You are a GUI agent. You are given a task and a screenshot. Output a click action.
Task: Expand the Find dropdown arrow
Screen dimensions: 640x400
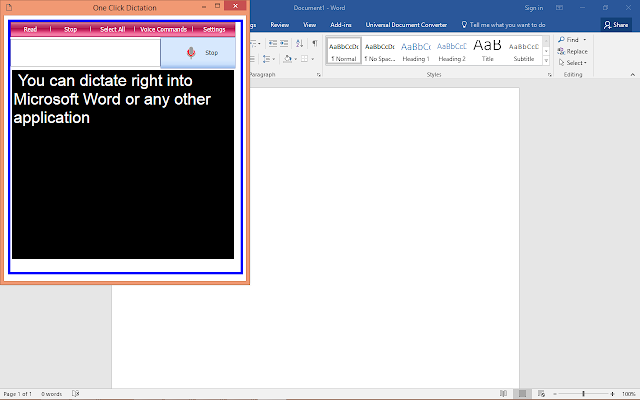click(x=585, y=40)
